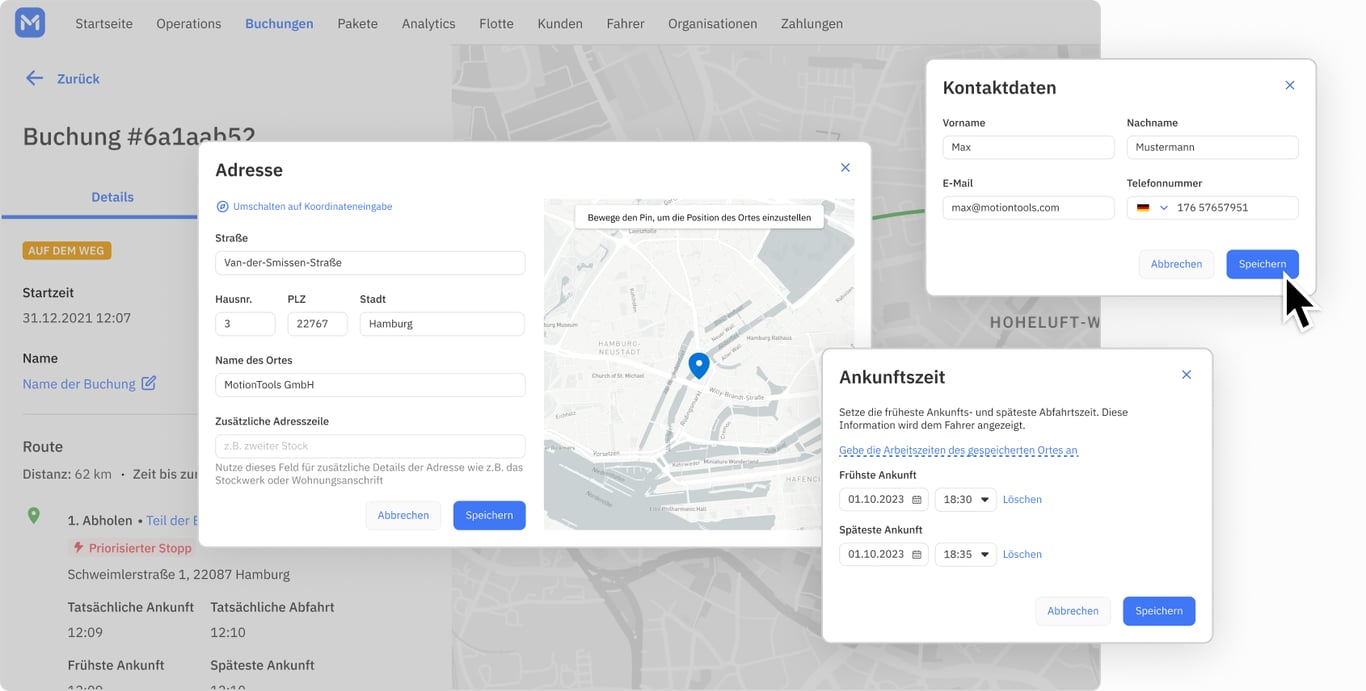Click Abbrechen in the Kontaktdaten dialog
Viewport: 1366px width, 691px height.
[x=1176, y=264]
